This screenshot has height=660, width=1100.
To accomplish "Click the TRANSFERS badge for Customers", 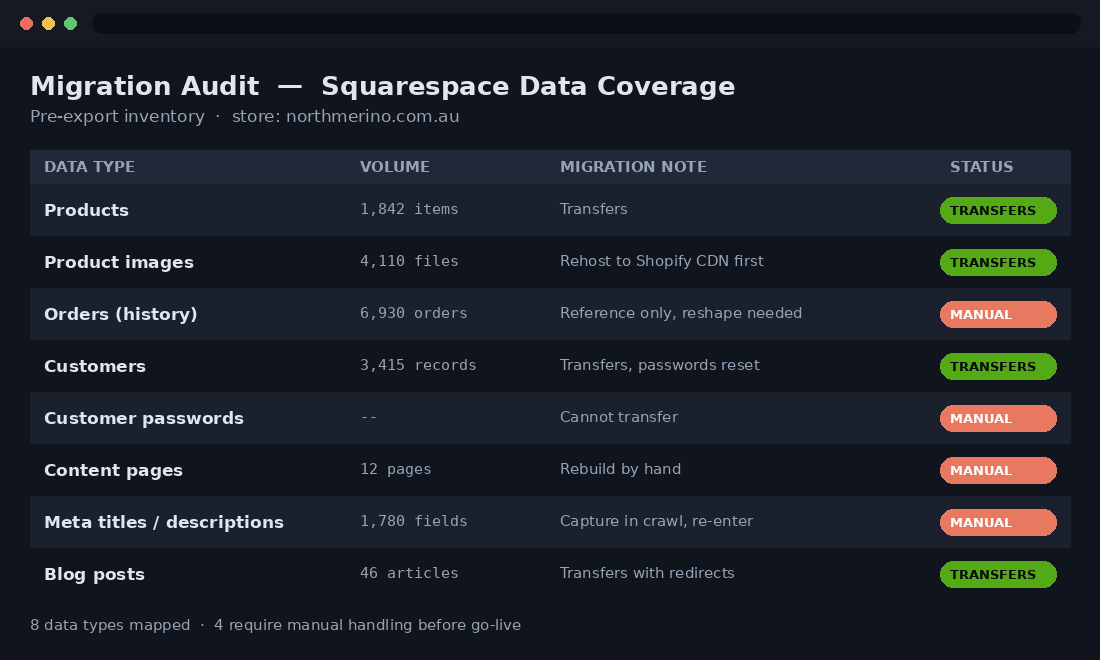I will [998, 366].
